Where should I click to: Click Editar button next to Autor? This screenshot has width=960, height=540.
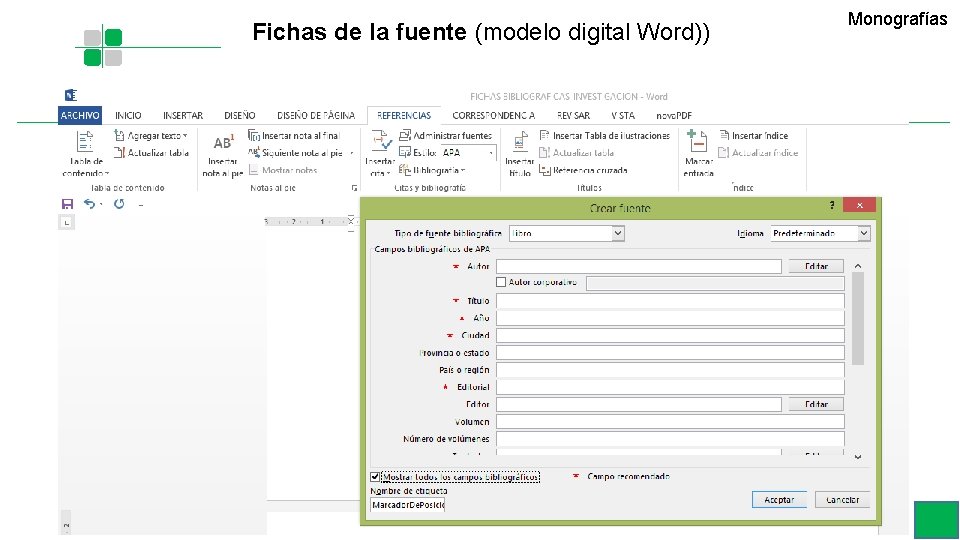click(x=816, y=266)
